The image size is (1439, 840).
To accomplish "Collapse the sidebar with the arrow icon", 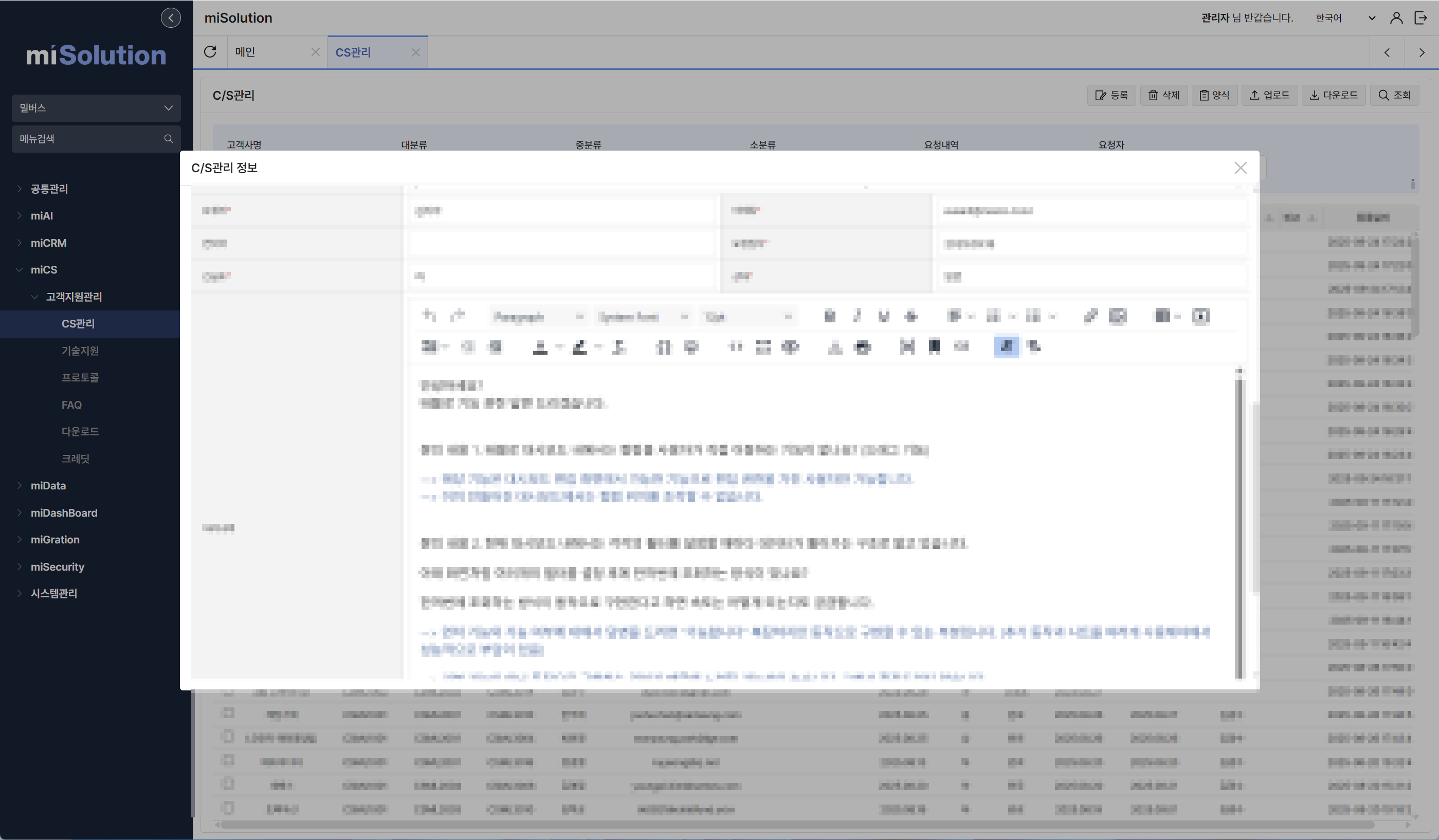I will click(x=170, y=17).
